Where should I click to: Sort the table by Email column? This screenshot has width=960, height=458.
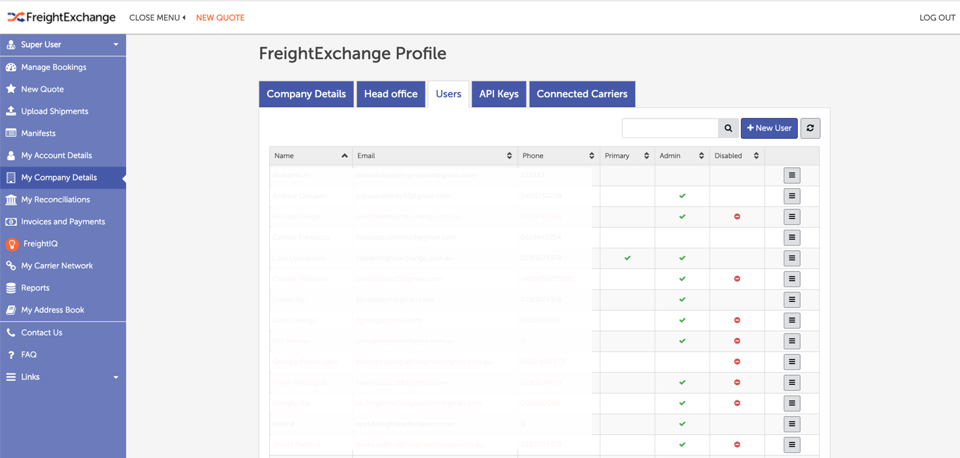tap(435, 156)
